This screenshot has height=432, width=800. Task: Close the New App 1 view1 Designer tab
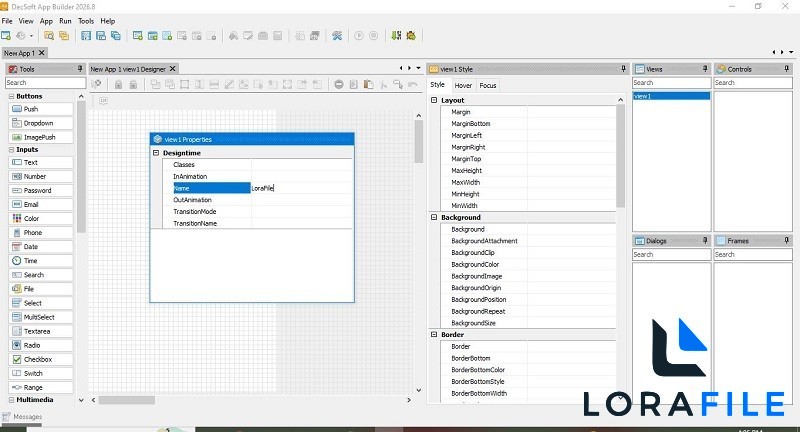click(x=172, y=69)
